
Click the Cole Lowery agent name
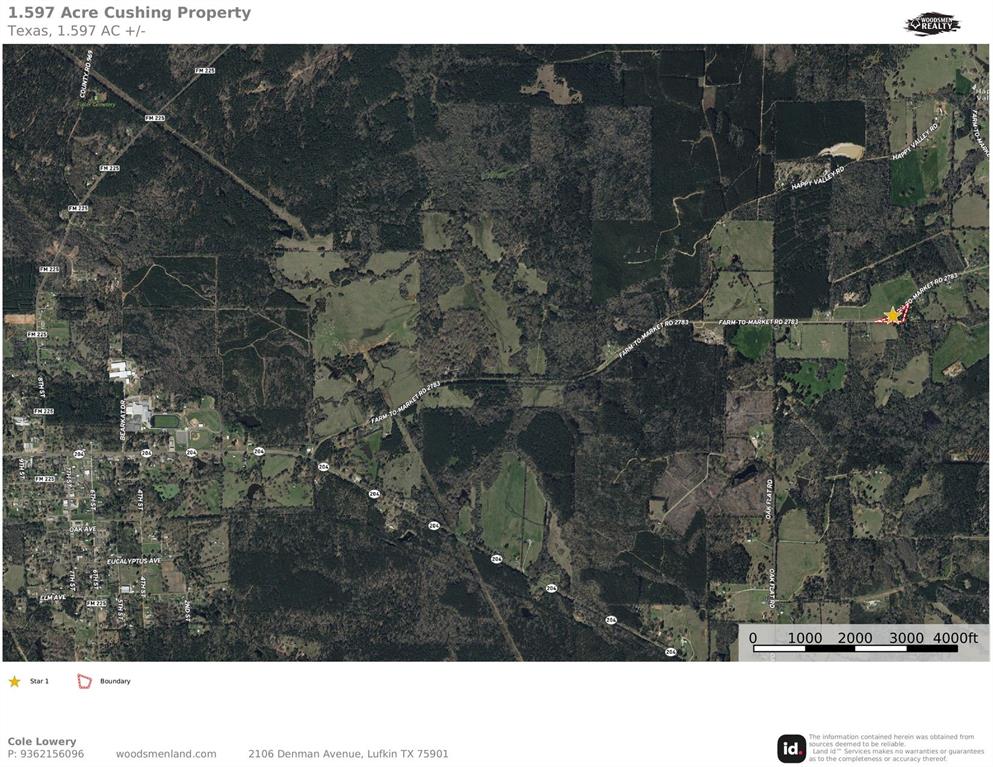42,741
